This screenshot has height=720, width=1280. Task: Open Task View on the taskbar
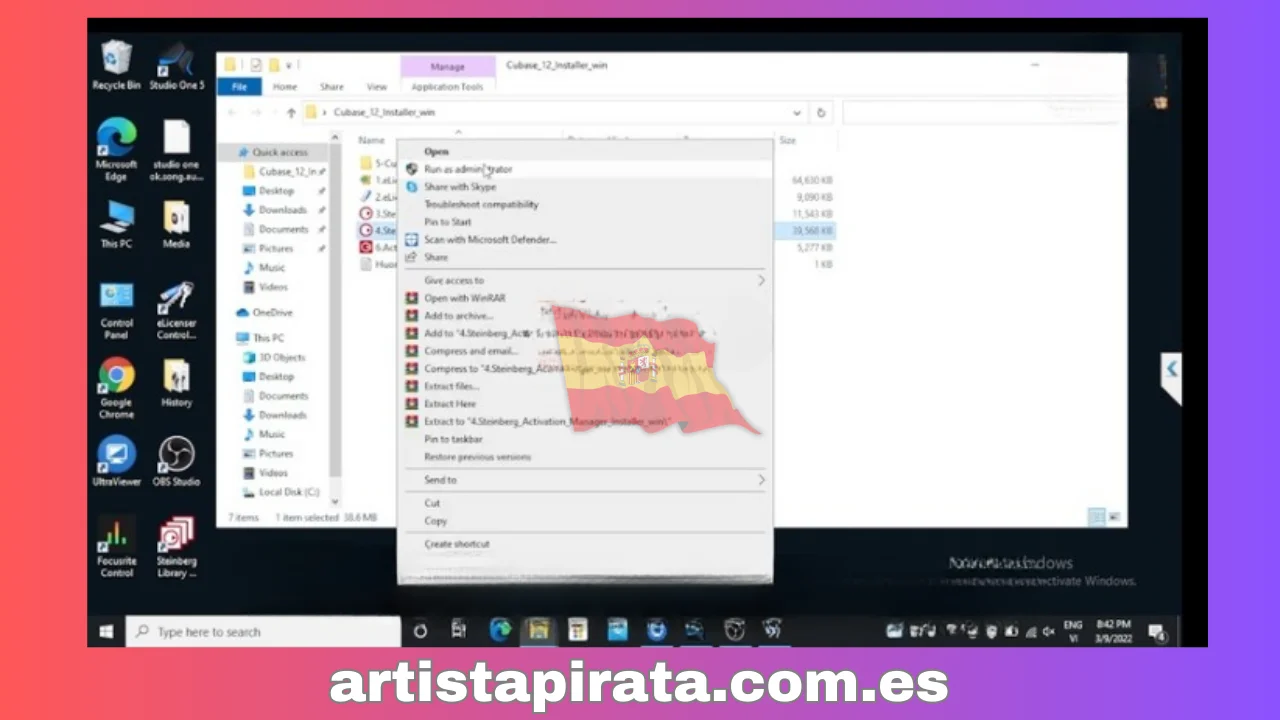[458, 630]
